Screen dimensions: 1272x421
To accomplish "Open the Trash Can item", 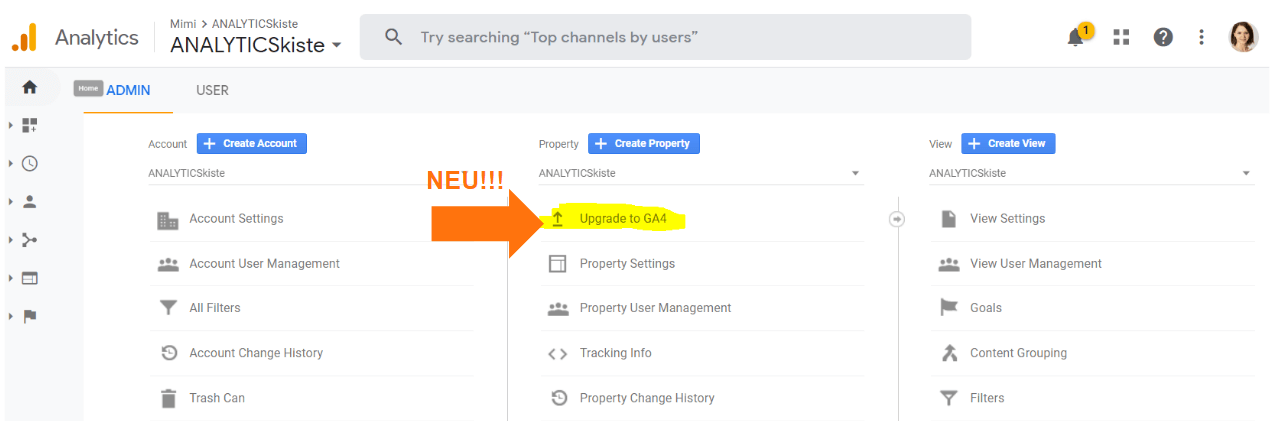I will [217, 398].
